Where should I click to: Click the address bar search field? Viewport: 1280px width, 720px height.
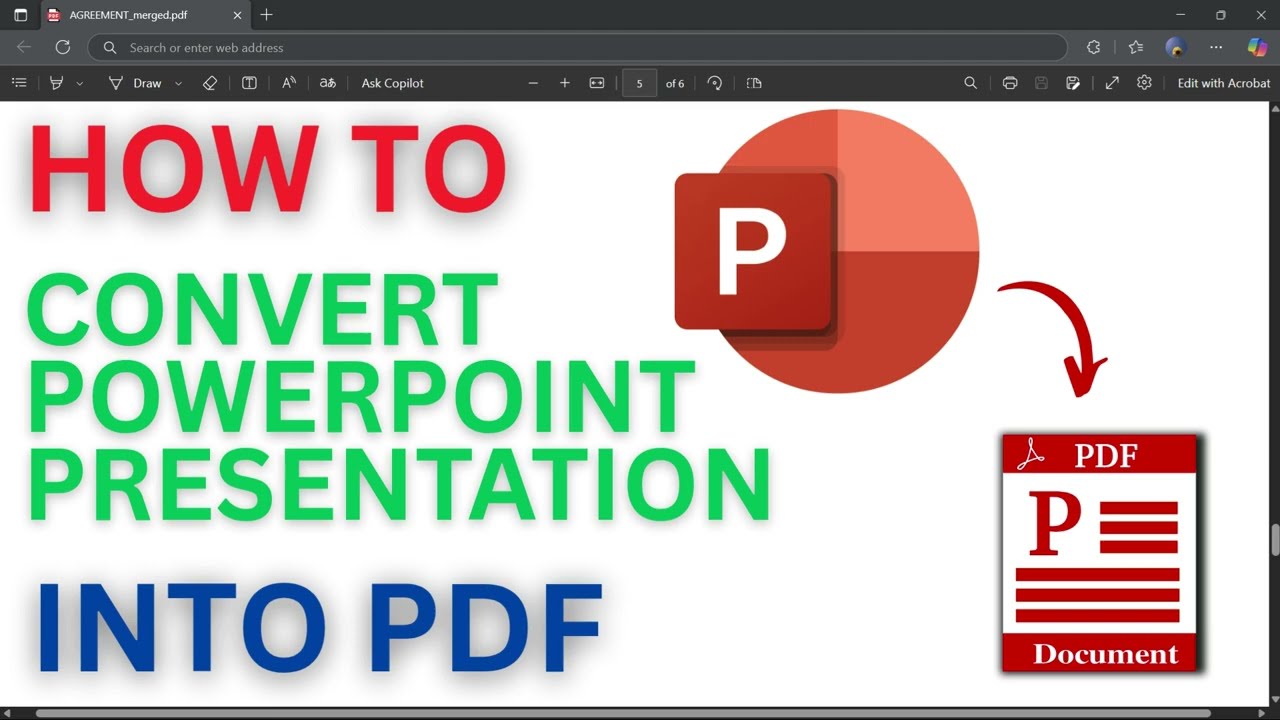[578, 47]
